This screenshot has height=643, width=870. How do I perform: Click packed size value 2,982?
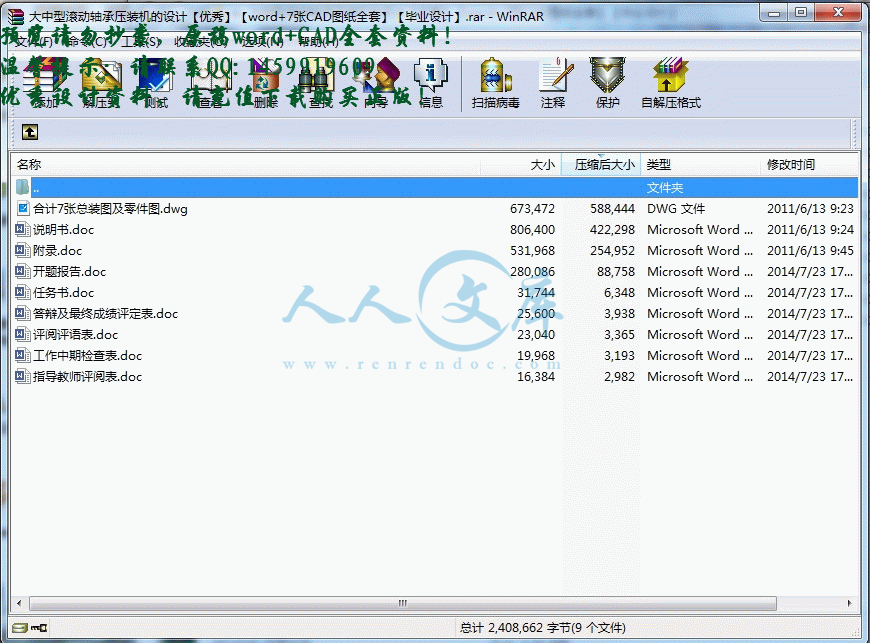point(619,377)
